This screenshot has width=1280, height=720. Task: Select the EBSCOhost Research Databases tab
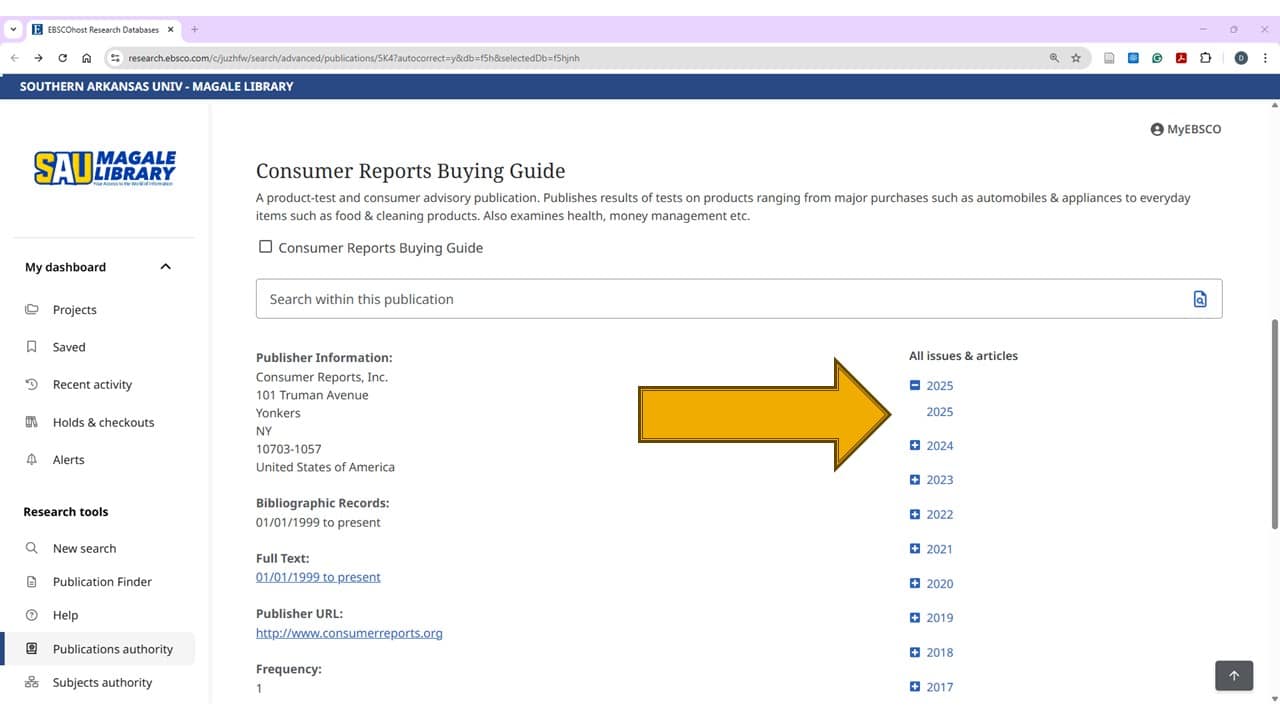coord(103,29)
